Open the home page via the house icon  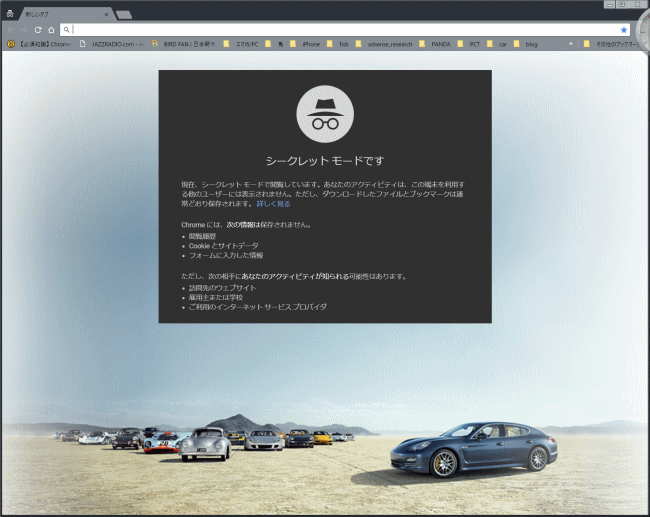click(51, 30)
